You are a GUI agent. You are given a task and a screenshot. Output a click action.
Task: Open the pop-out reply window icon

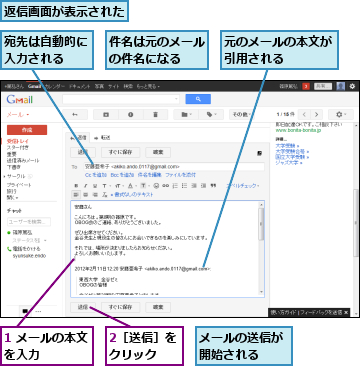pyautogui.click(x=259, y=153)
